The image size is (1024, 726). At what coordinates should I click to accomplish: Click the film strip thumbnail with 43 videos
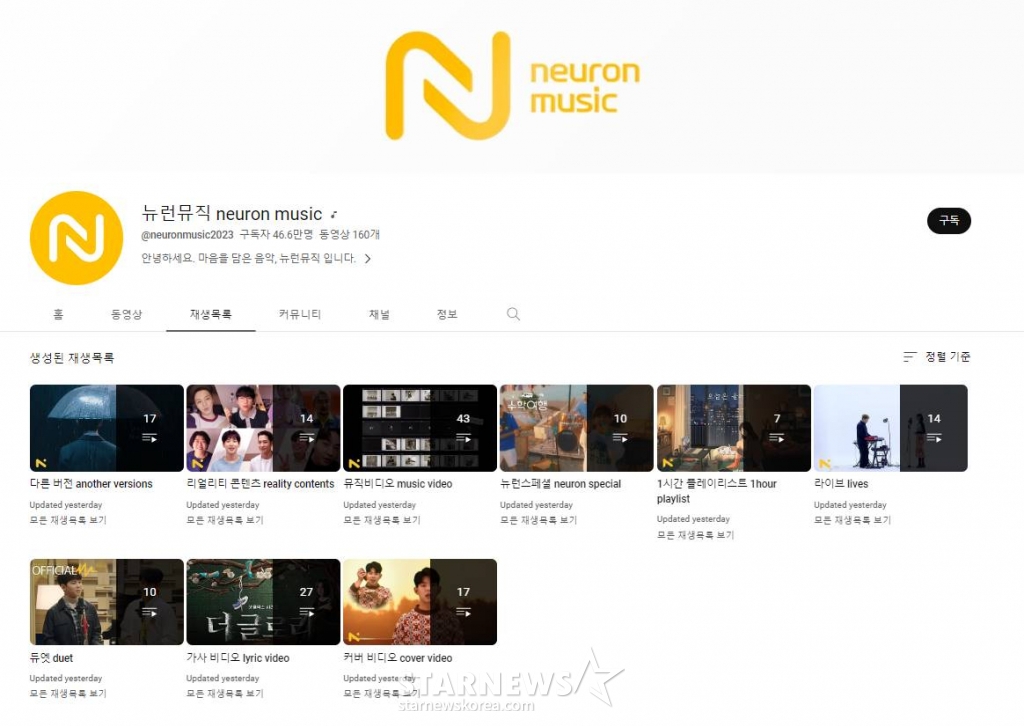(x=420, y=428)
